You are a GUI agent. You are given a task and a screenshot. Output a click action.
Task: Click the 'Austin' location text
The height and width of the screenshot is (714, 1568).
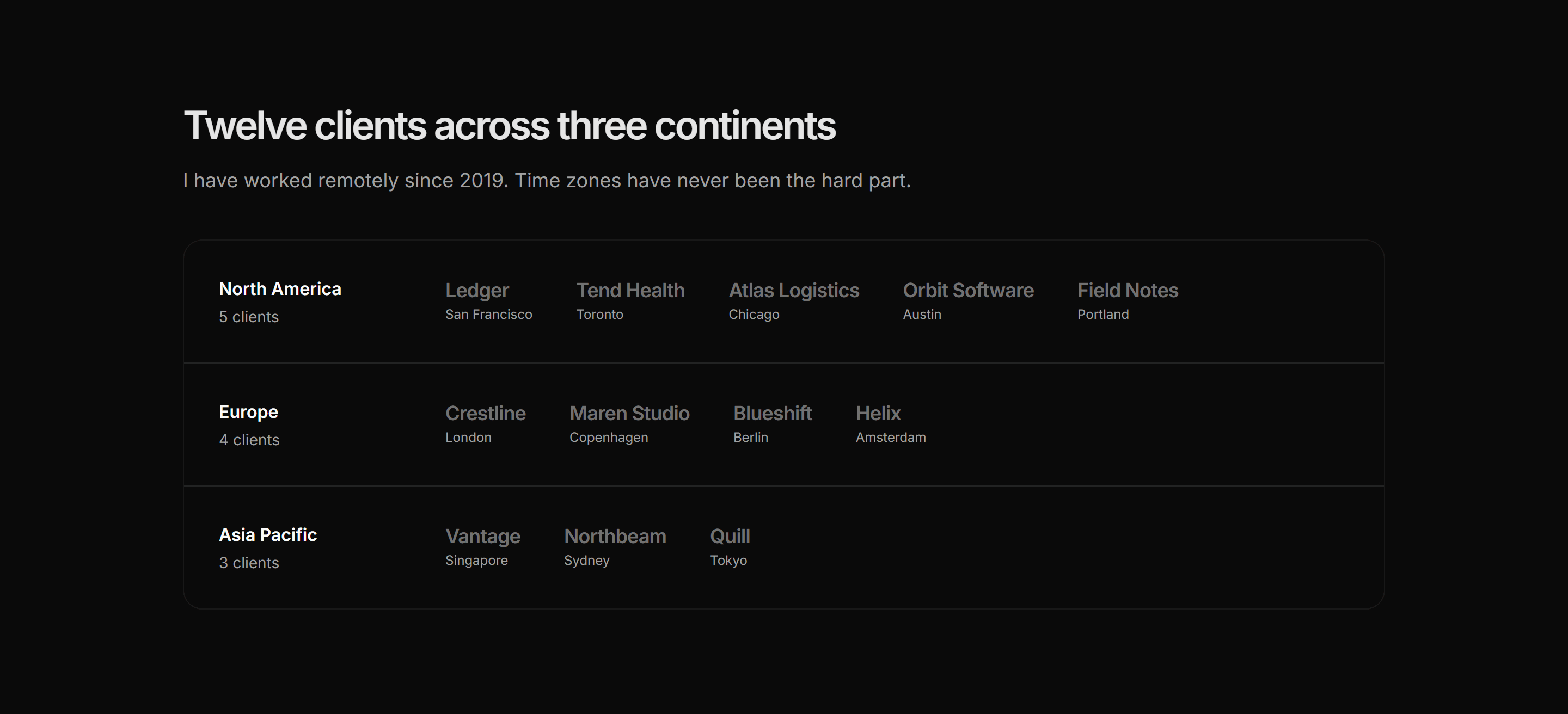(x=922, y=315)
